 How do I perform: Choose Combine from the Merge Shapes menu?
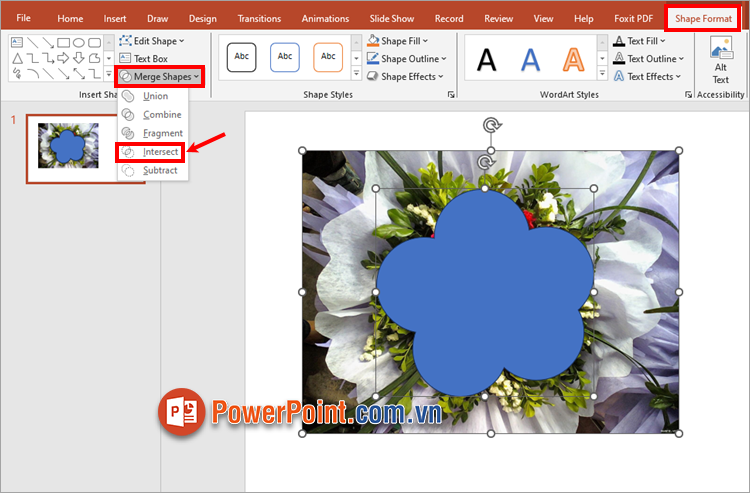coord(153,115)
